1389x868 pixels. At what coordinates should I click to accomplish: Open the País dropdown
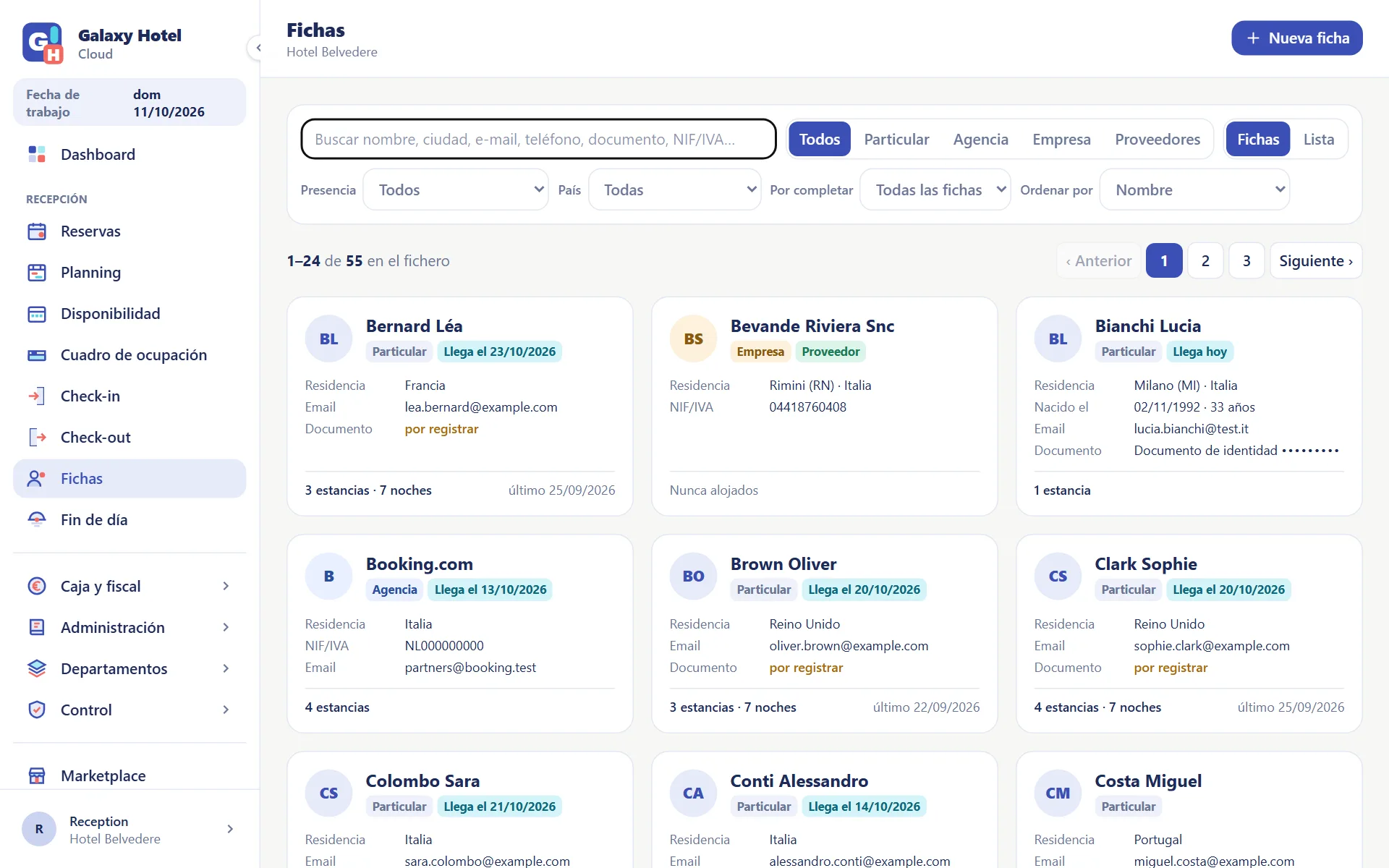[675, 190]
